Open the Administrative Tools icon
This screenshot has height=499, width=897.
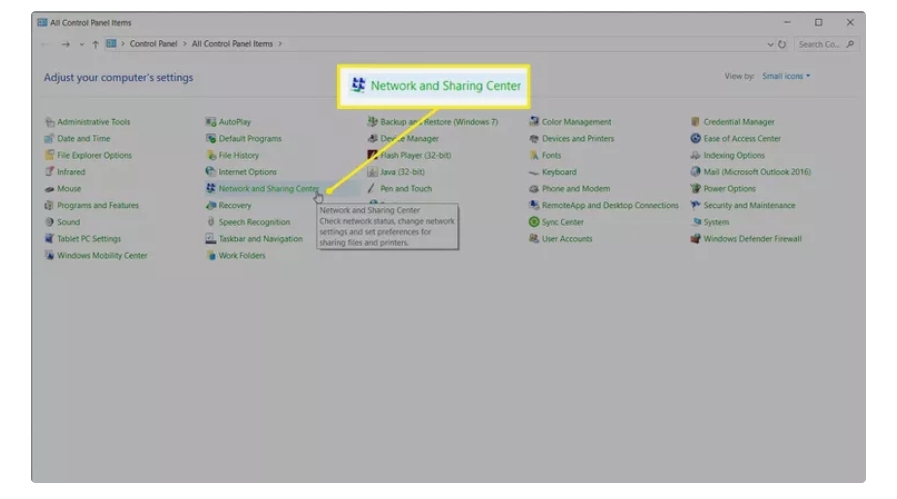click(x=50, y=122)
